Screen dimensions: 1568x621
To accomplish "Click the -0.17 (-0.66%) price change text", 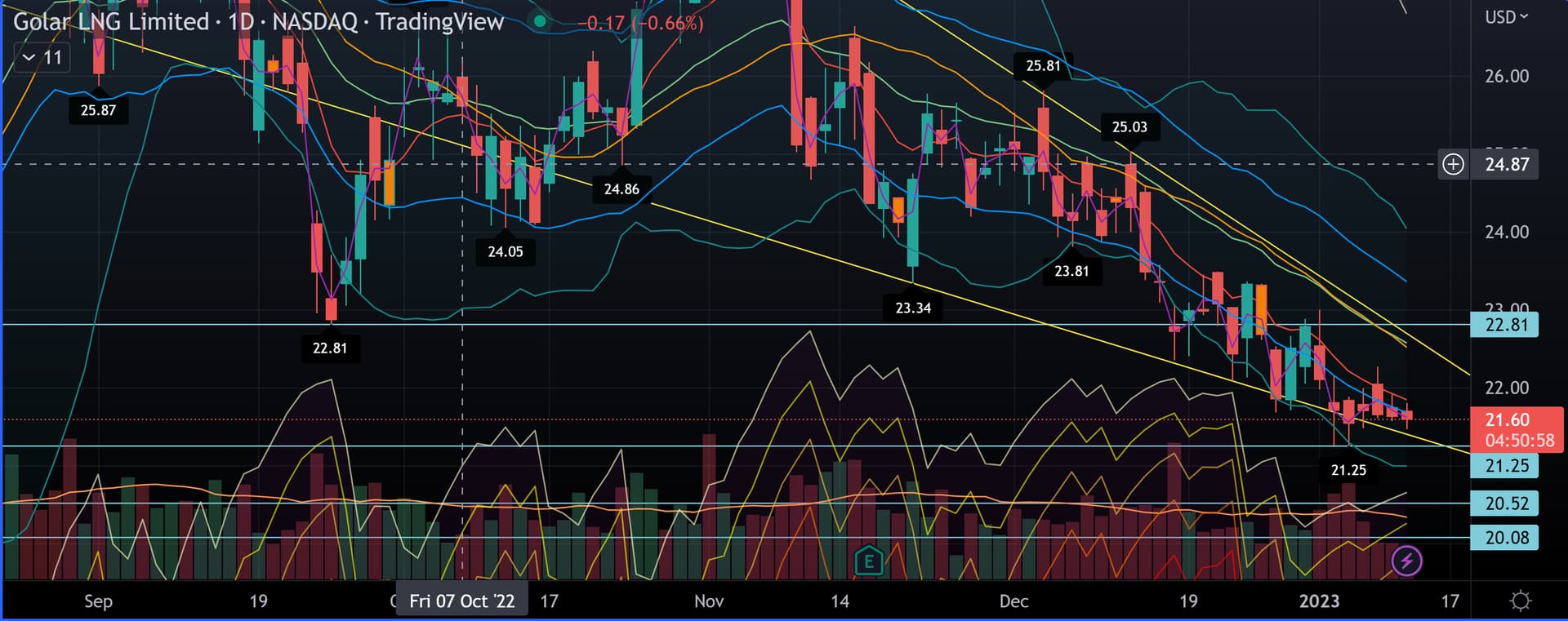I will (x=640, y=23).
